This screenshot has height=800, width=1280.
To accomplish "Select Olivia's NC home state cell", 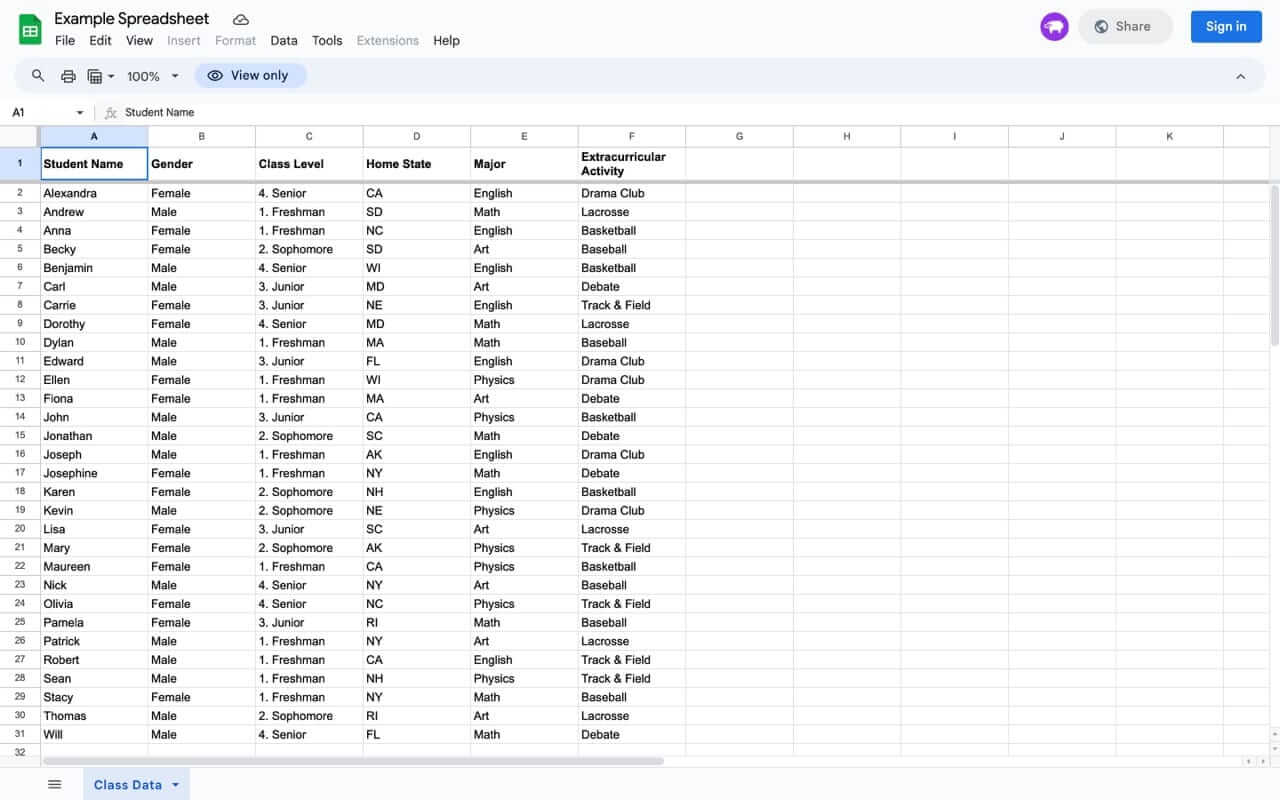I will 417,604.
